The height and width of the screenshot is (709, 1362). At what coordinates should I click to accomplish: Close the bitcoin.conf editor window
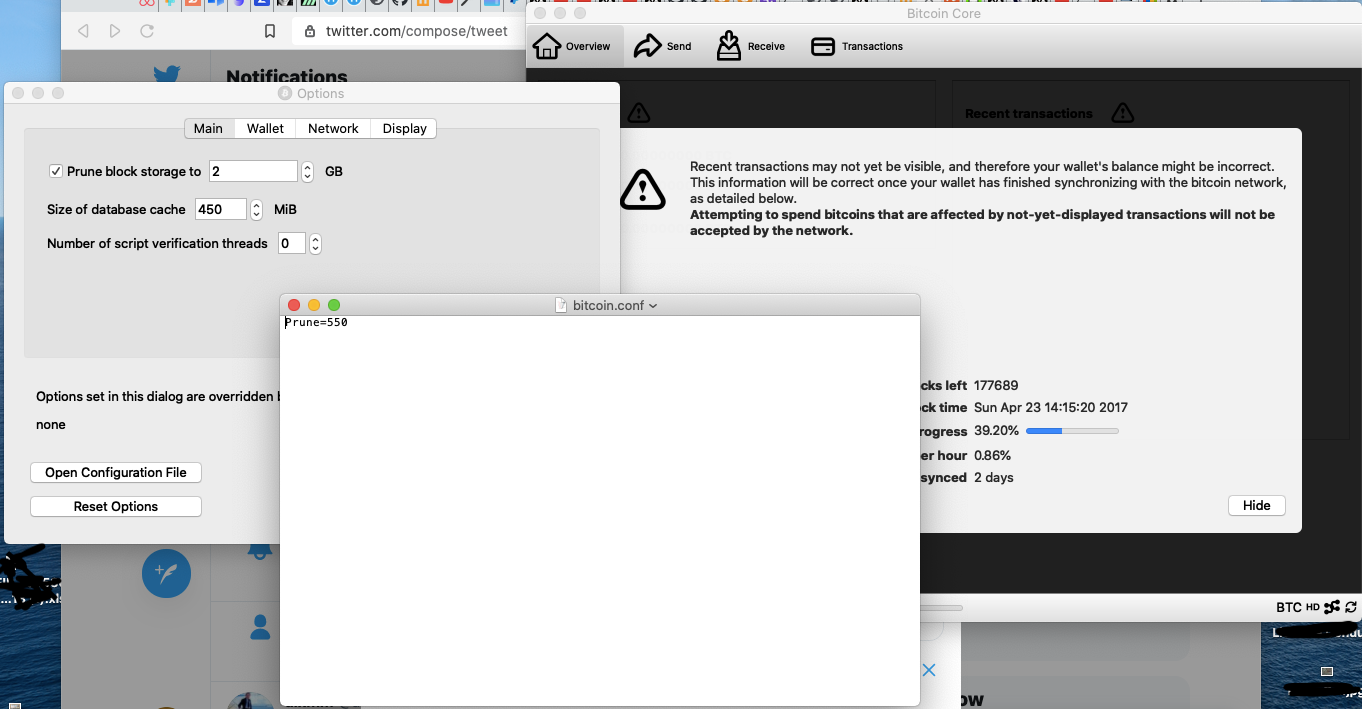tap(294, 305)
